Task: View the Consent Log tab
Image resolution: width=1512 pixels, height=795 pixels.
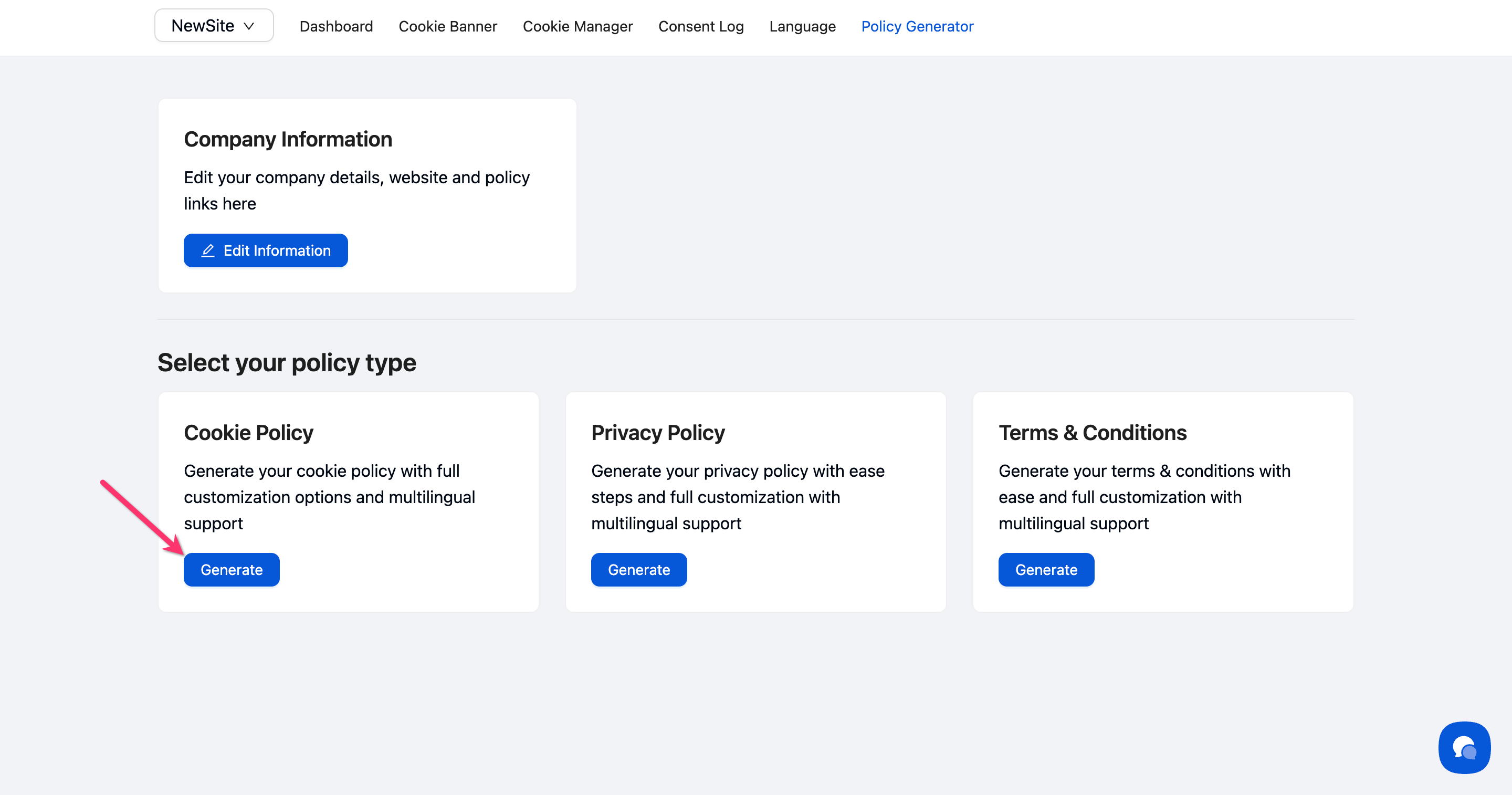Action: (x=700, y=26)
